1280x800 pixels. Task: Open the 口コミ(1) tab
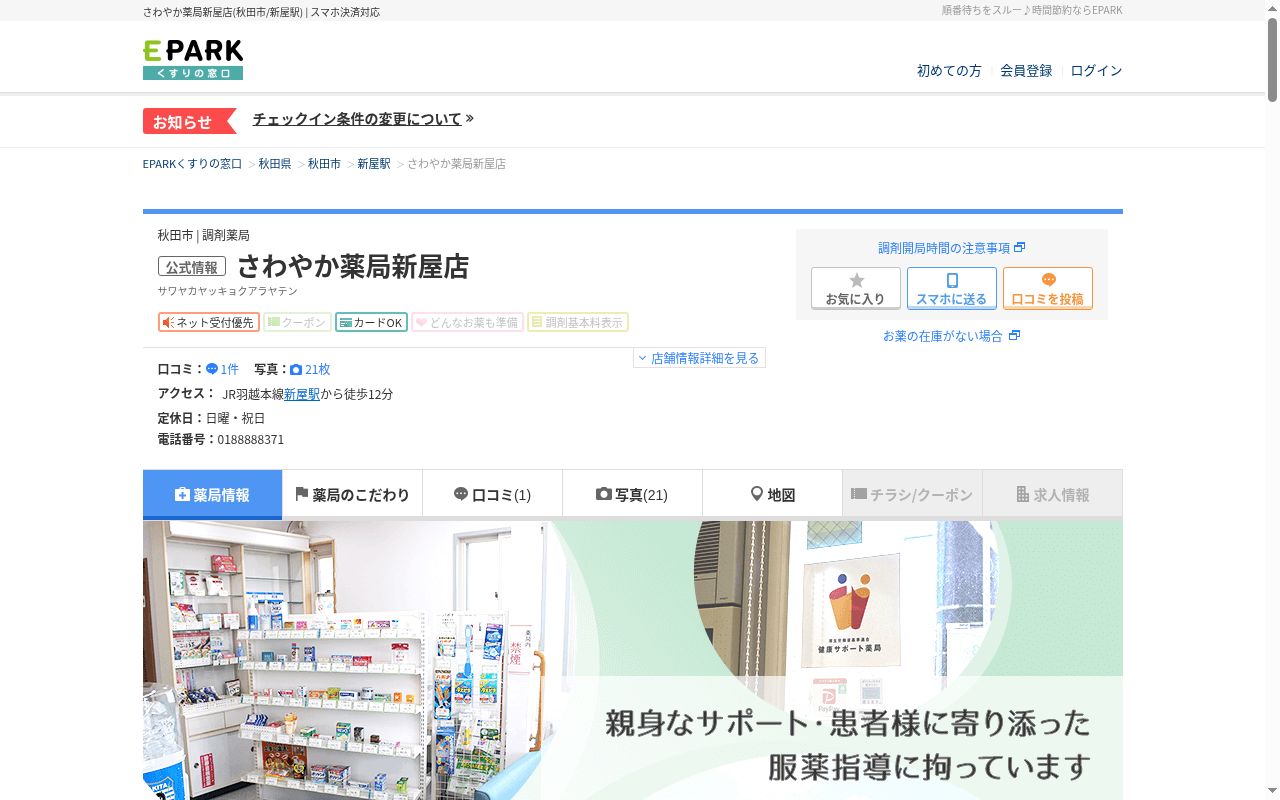[492, 494]
